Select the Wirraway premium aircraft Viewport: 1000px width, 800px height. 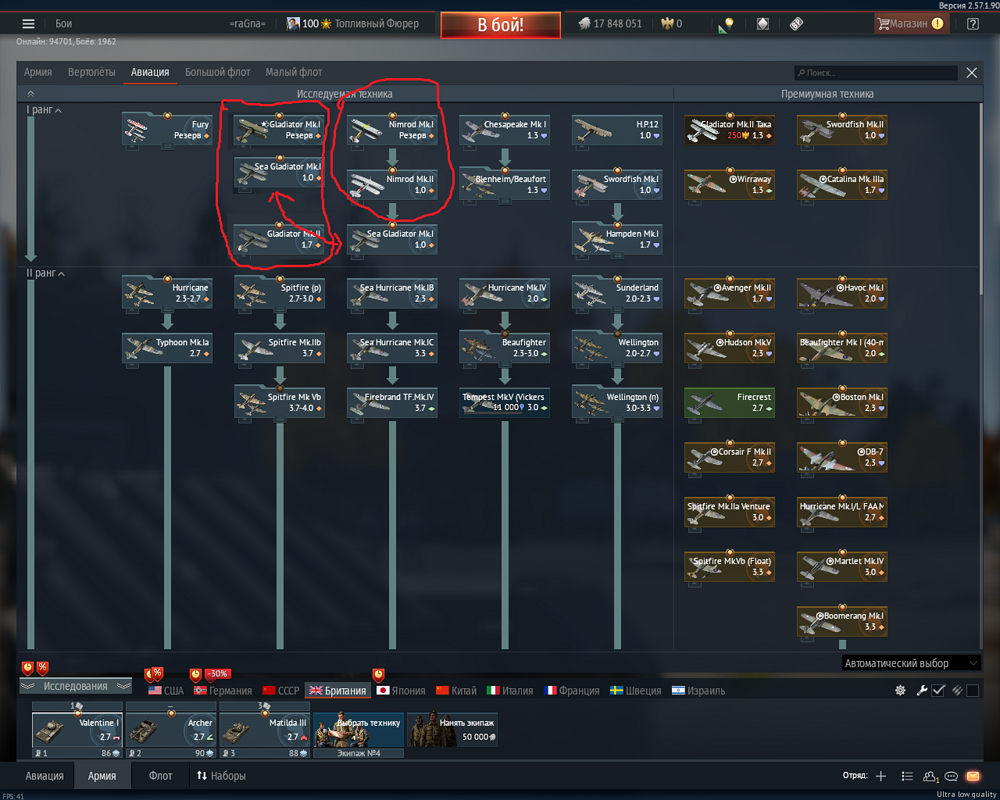[x=730, y=184]
